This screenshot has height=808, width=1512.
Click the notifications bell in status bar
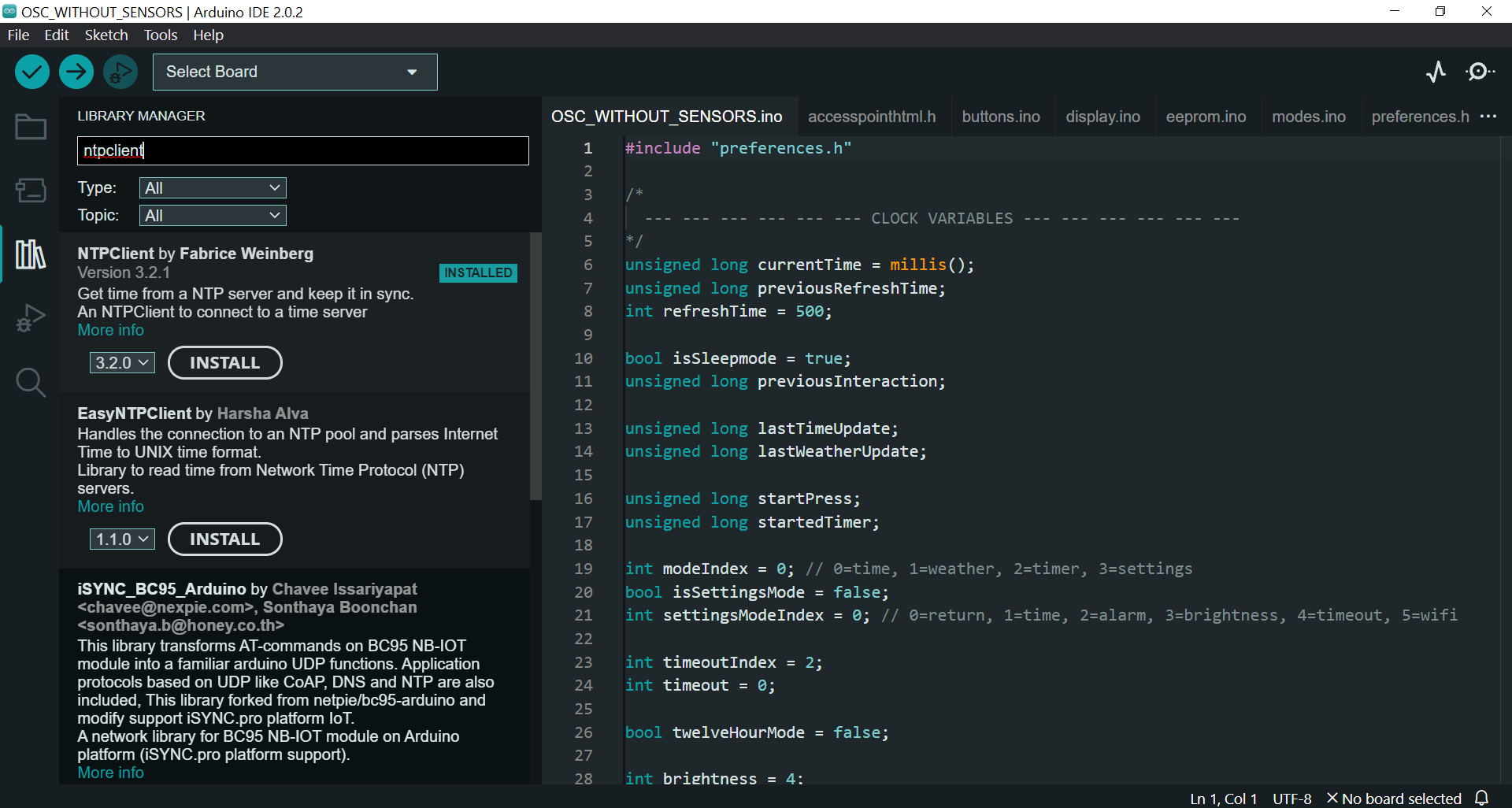(1481, 798)
